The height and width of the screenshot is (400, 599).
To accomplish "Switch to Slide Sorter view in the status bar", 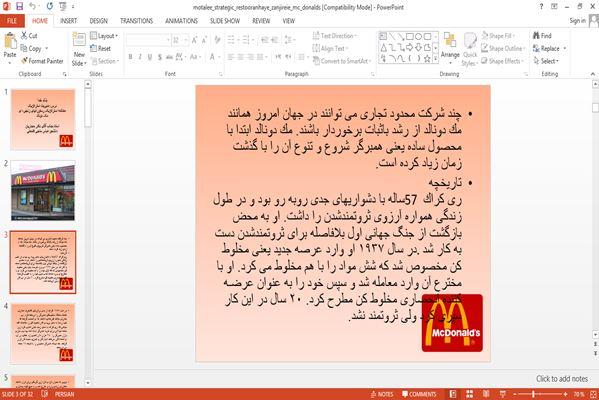I will pos(469,394).
